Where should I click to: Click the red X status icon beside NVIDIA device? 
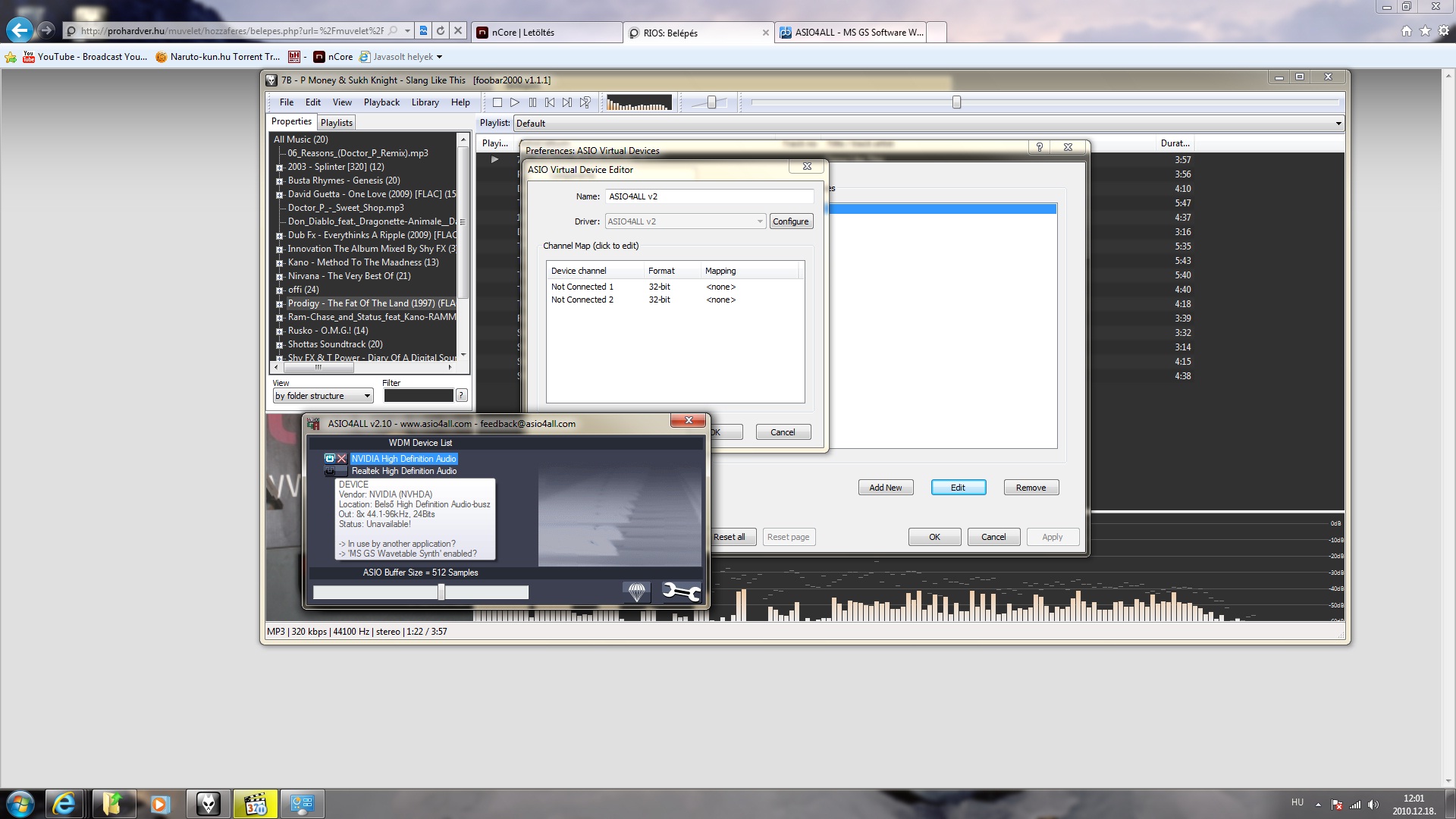tap(342, 459)
